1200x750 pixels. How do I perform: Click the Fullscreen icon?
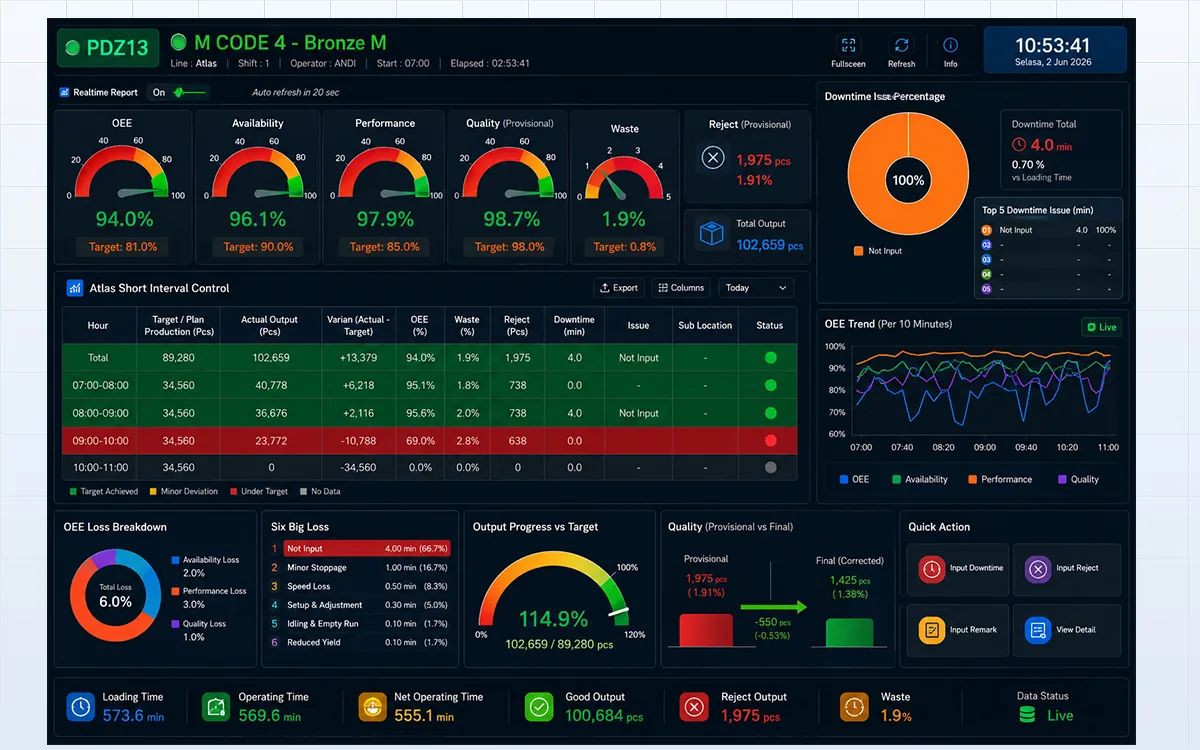click(848, 45)
